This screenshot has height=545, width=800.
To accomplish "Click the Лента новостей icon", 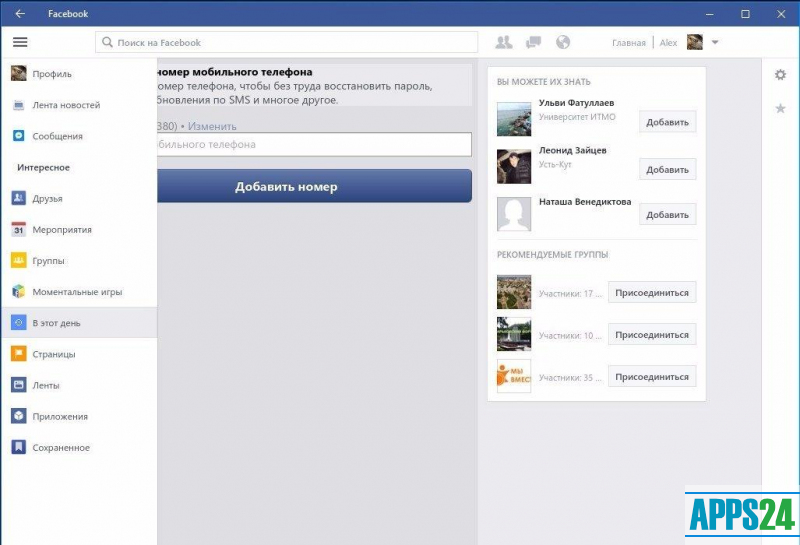I will click(19, 105).
